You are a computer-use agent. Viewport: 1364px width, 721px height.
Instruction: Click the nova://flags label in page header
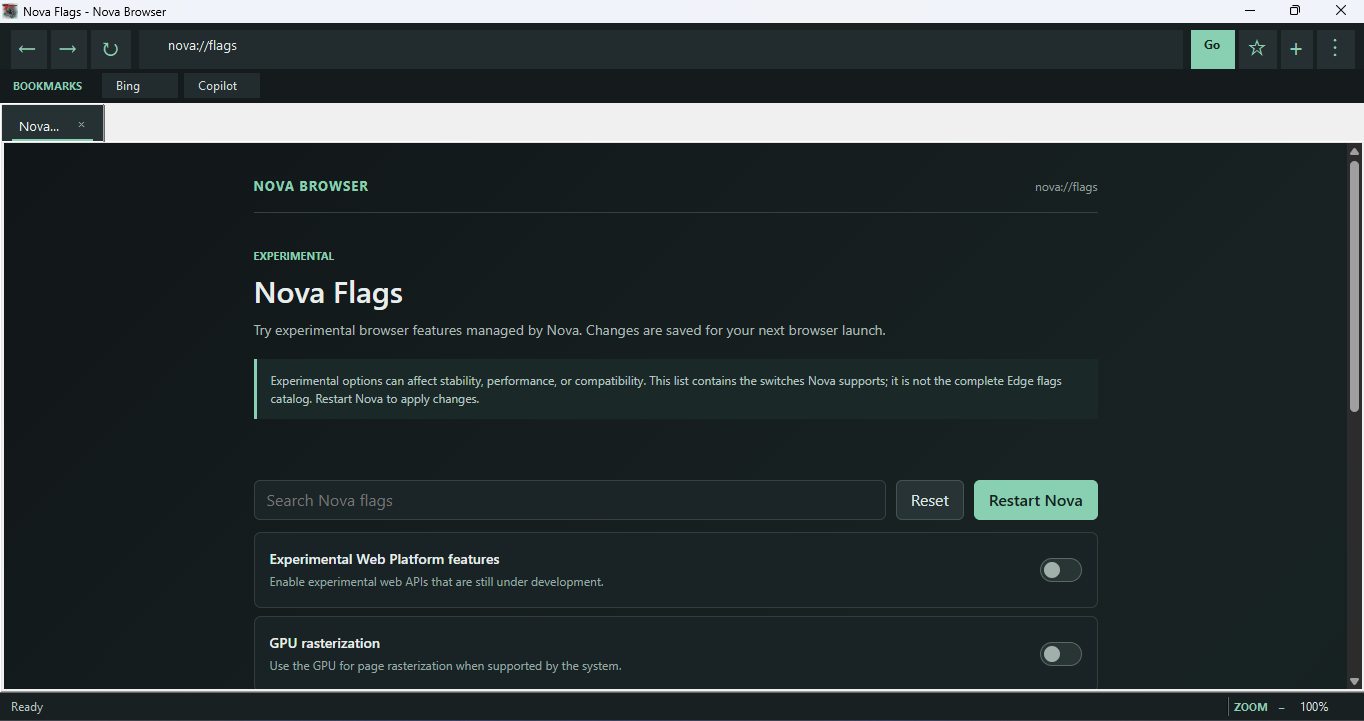point(1066,187)
